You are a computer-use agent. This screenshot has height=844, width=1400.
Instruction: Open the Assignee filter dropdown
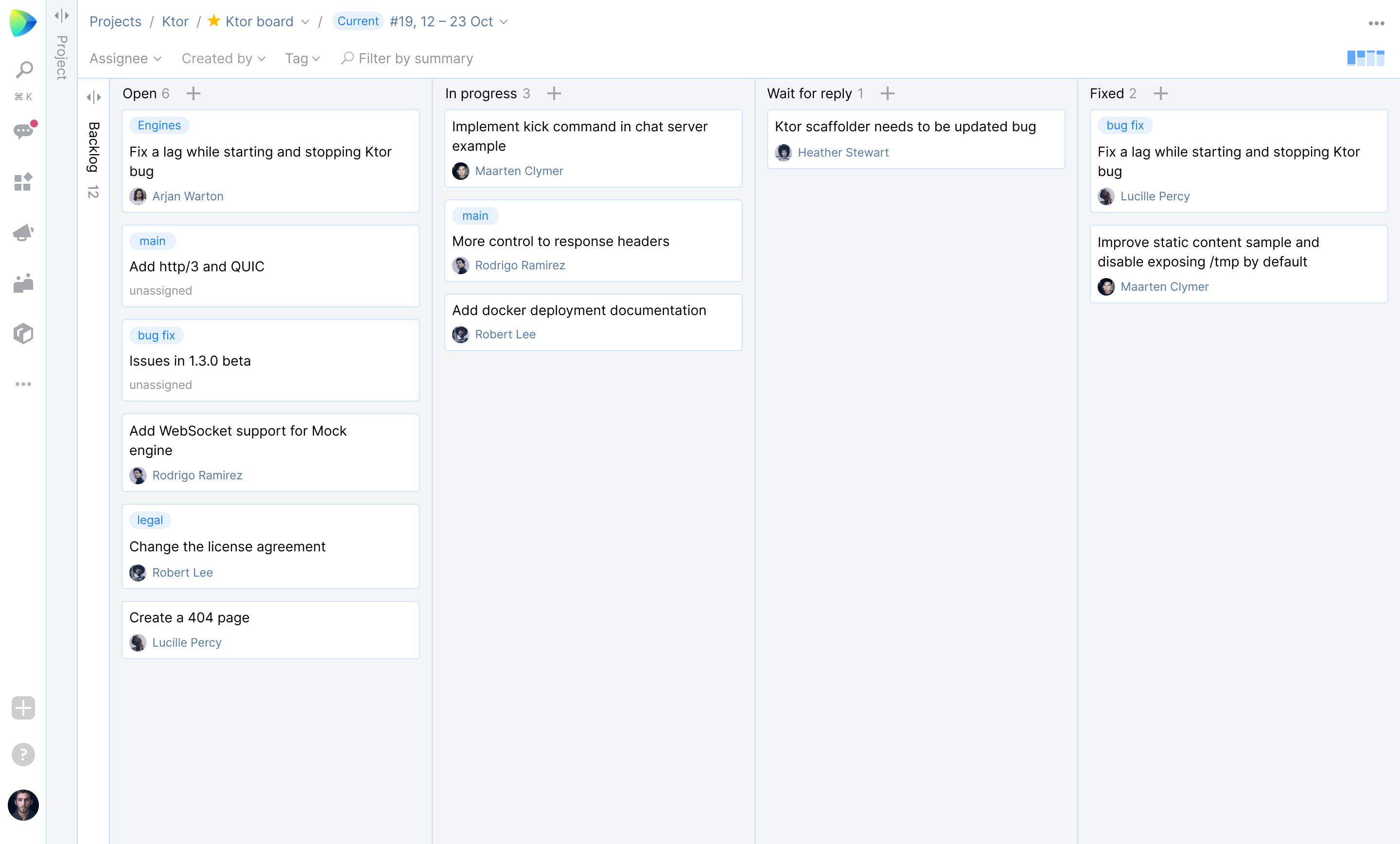pos(125,58)
